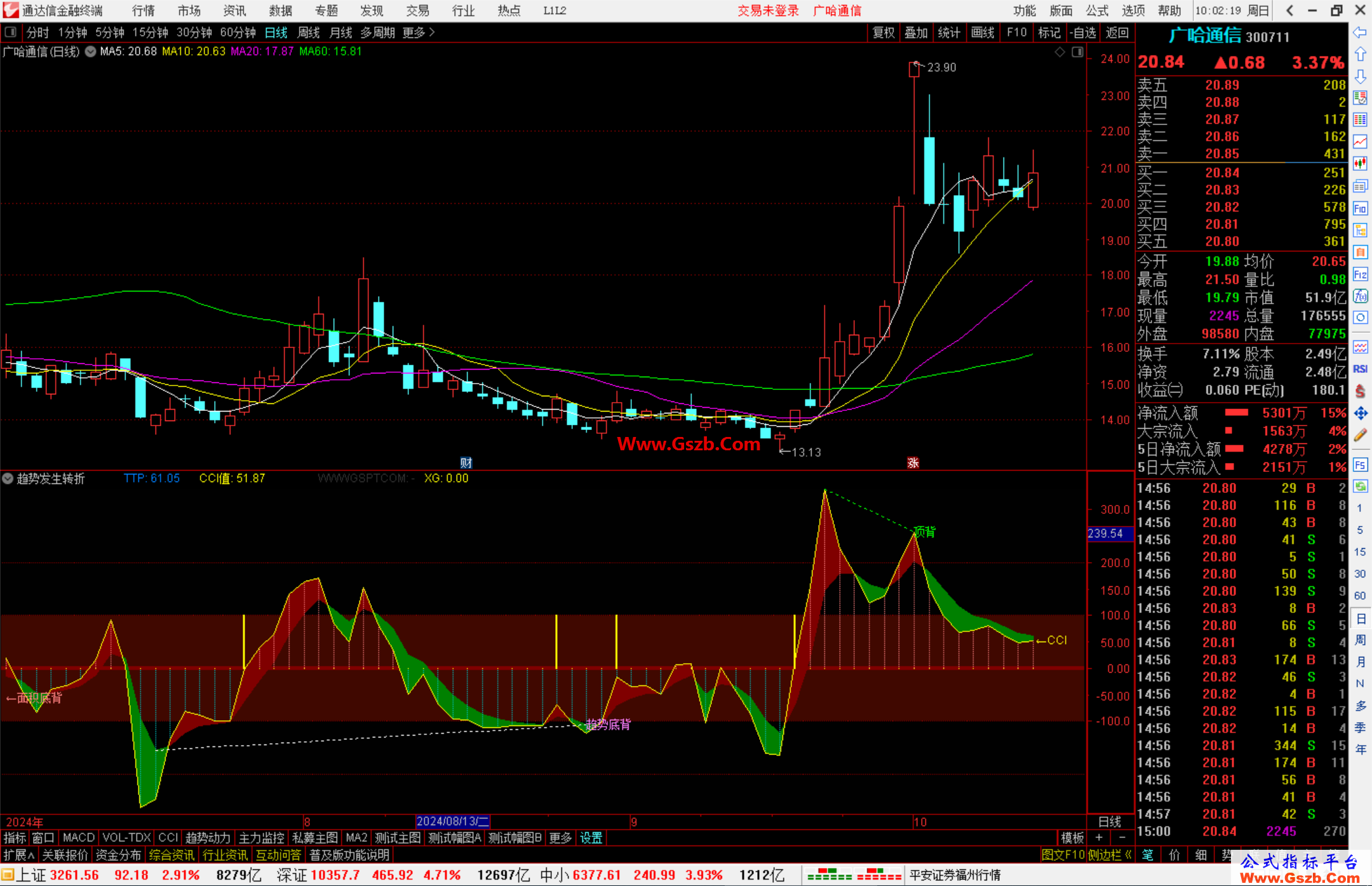Switch to the 5-minute period in sidebar
The width and height of the screenshot is (1372, 886).
tap(1360, 530)
